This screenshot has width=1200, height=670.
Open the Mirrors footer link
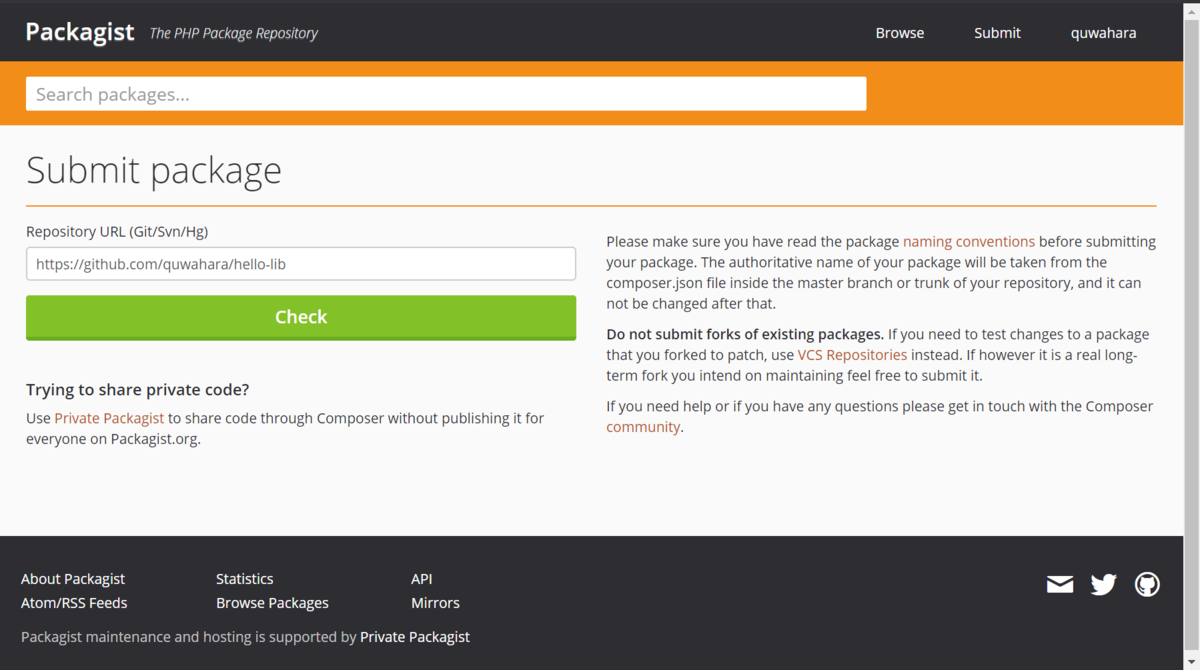click(x=435, y=602)
